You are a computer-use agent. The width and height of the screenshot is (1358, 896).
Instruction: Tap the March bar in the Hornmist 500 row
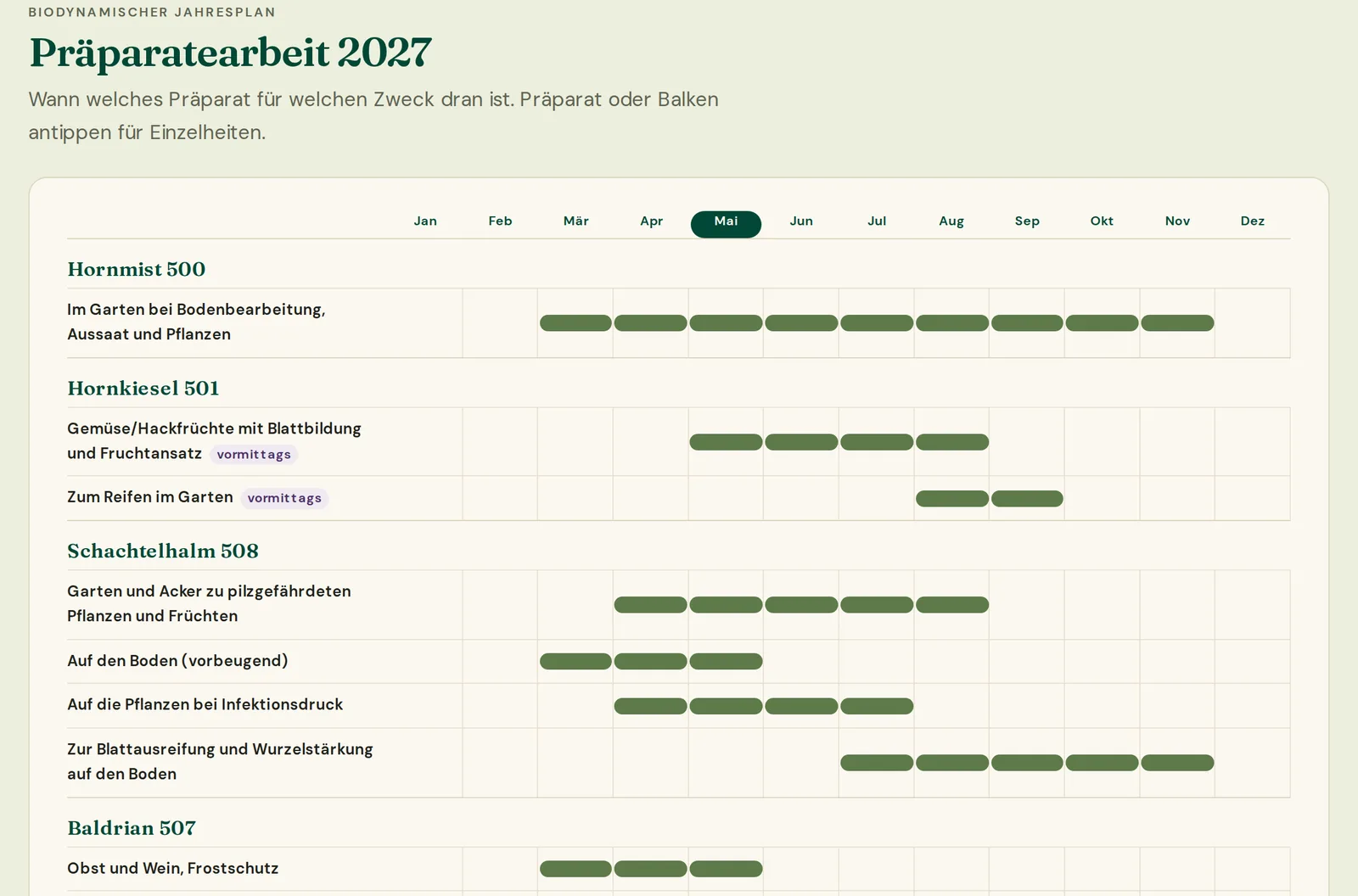point(575,323)
